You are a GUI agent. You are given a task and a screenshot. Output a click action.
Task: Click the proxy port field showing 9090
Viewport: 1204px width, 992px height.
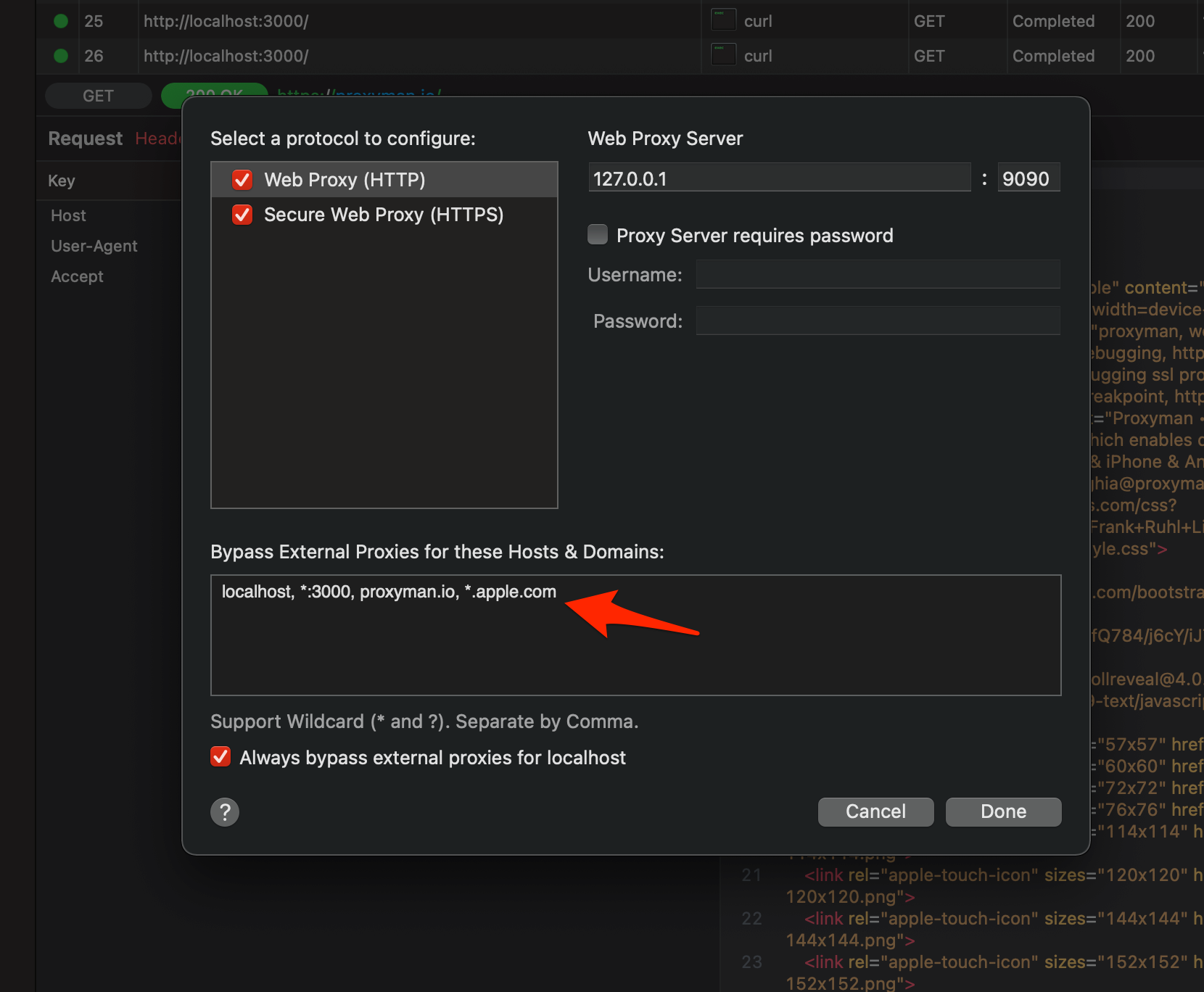pos(1028,177)
